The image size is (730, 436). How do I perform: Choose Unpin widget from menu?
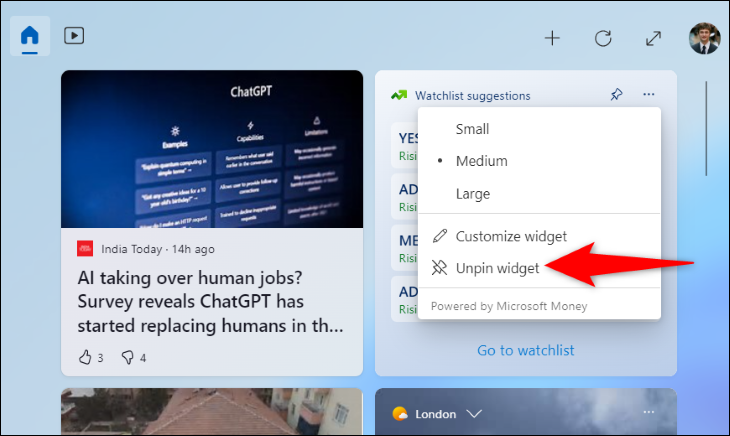(x=539, y=268)
